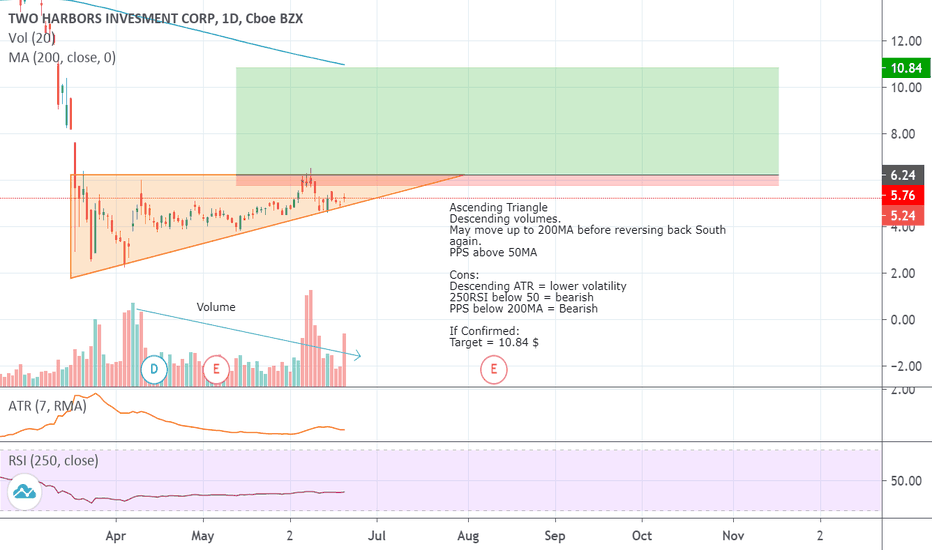Click the 50.00 RSI axis label
The height and width of the screenshot is (550, 932).
(x=906, y=481)
